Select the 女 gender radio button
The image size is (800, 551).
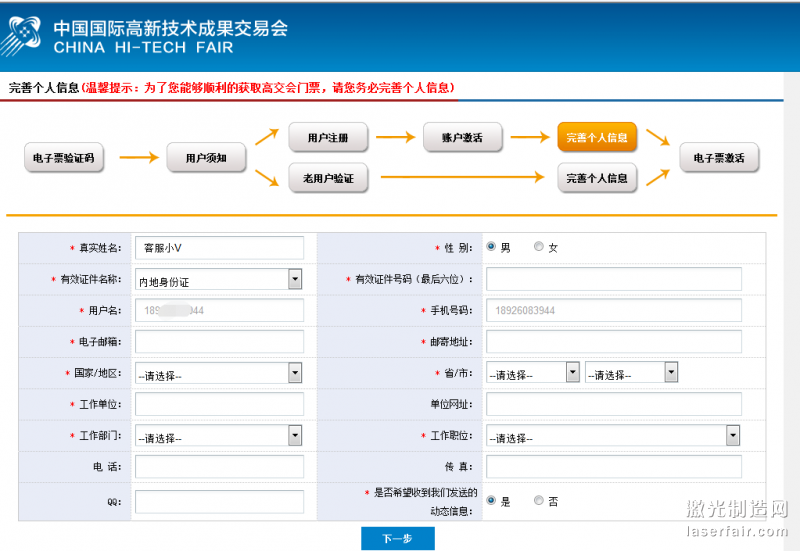[x=539, y=246]
